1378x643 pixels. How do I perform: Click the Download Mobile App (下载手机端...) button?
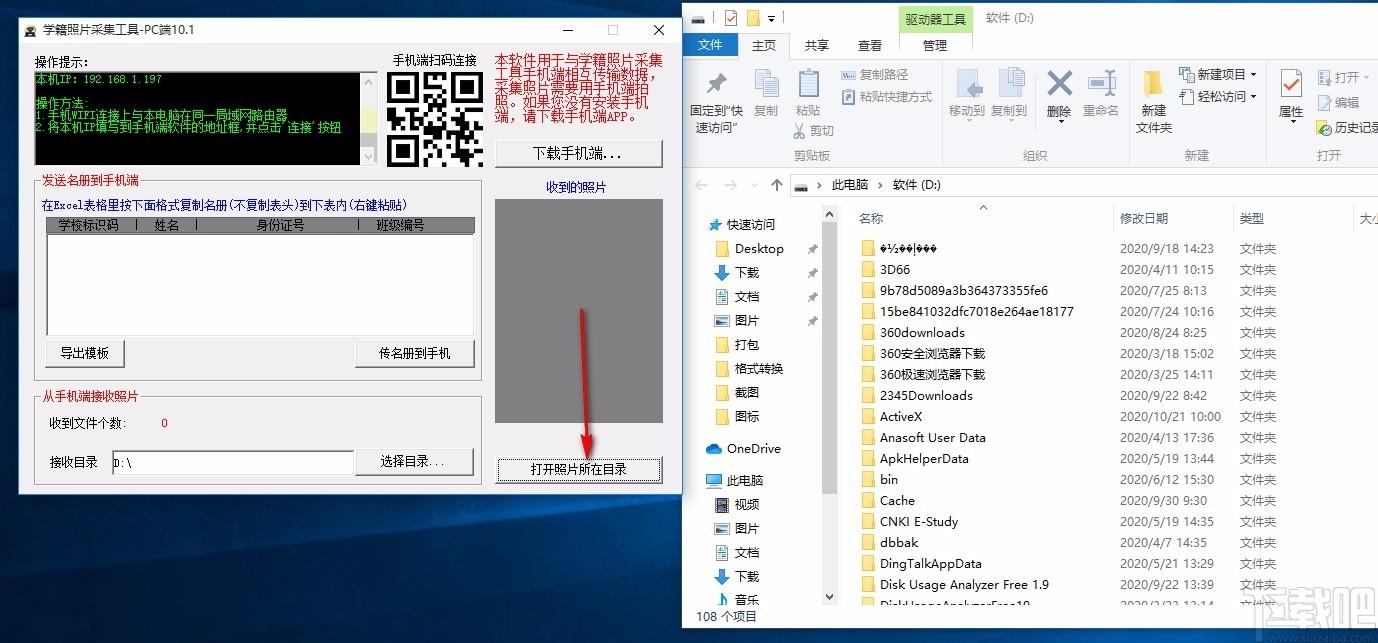coord(578,154)
